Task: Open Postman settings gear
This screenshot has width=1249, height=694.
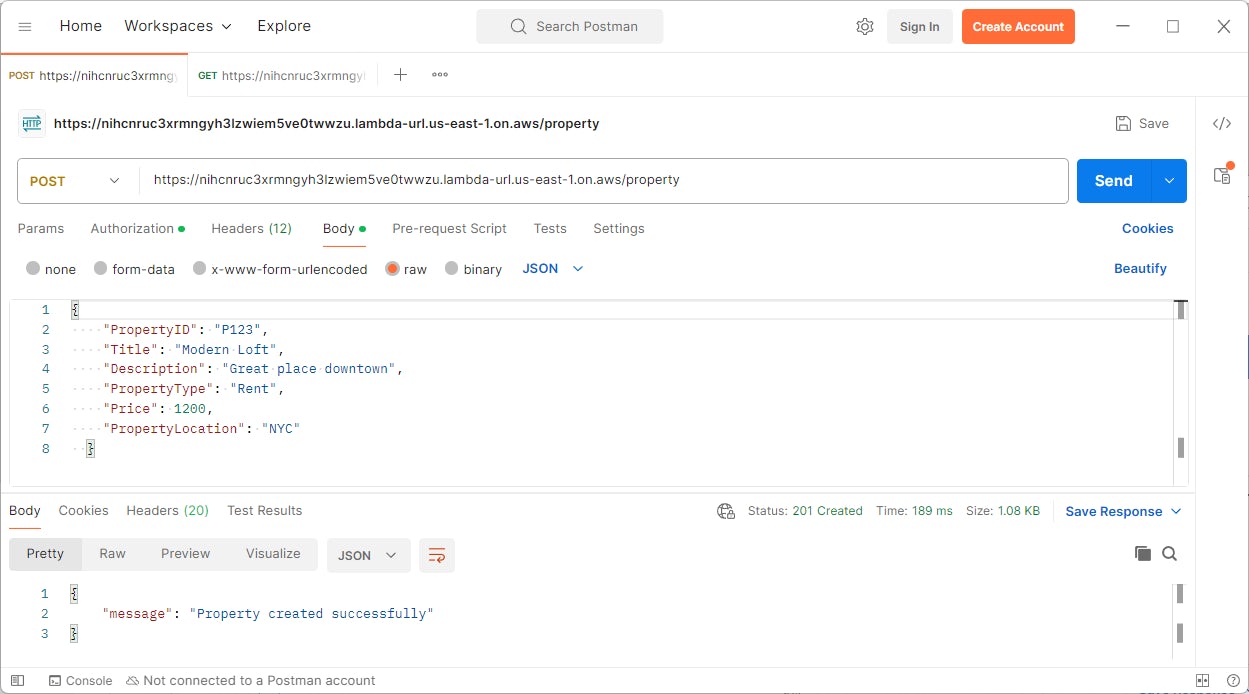Action: coord(864,26)
